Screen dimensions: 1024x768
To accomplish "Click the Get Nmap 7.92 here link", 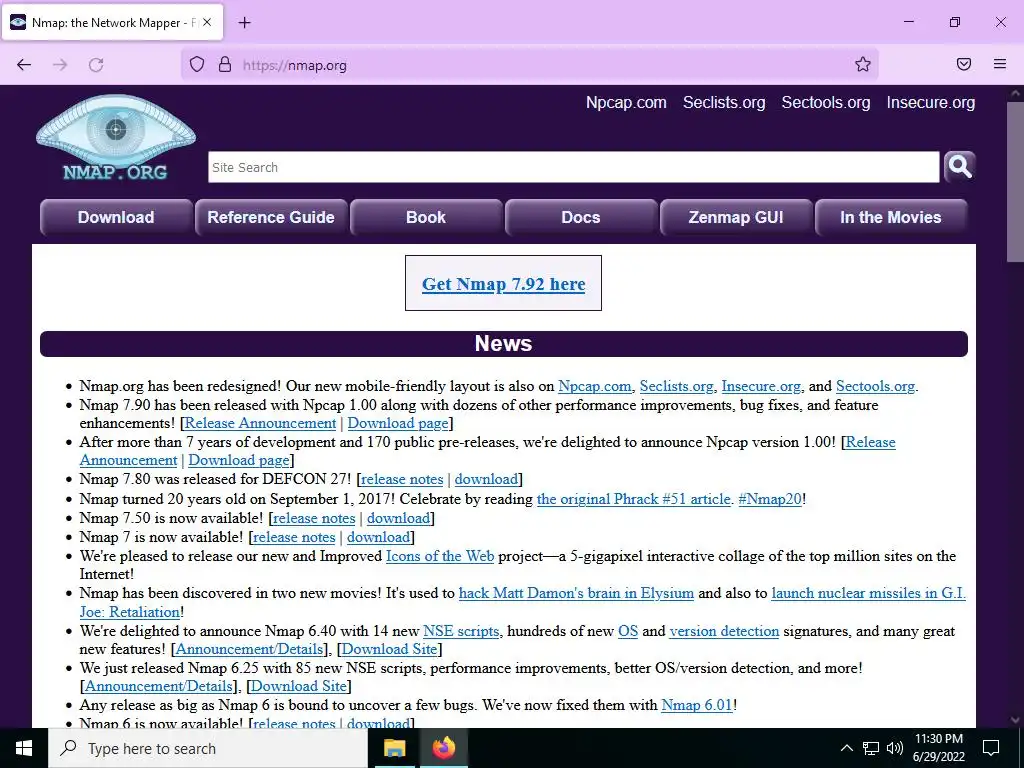I will pos(504,284).
